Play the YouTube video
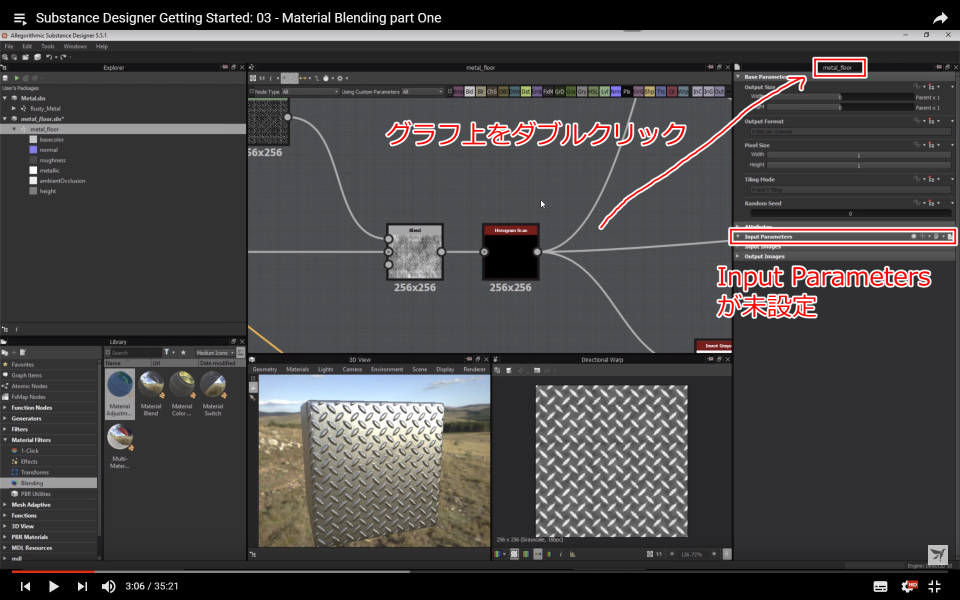Image resolution: width=960 pixels, height=600 pixels. (x=53, y=586)
